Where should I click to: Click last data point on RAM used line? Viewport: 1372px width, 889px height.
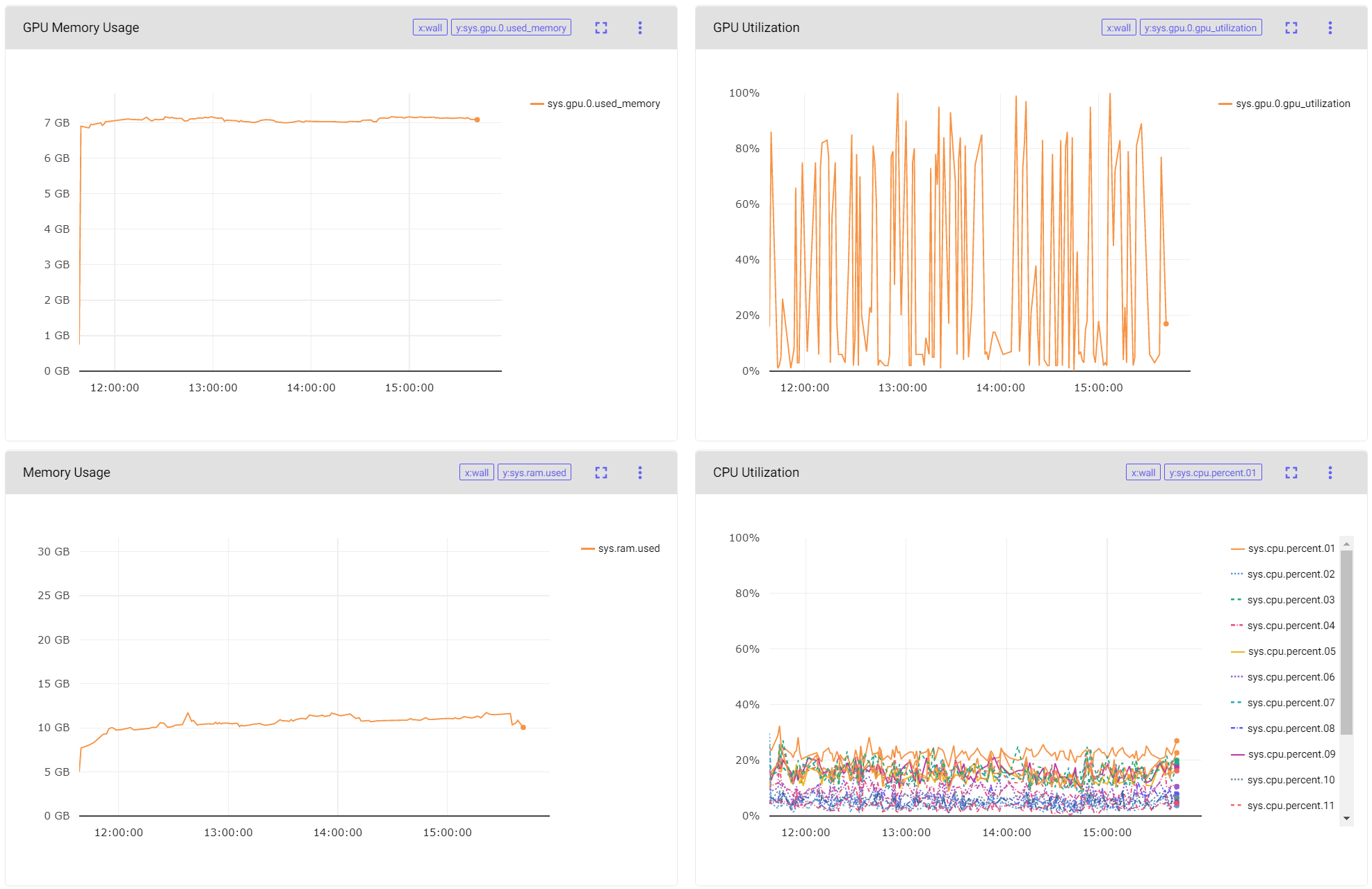(523, 728)
